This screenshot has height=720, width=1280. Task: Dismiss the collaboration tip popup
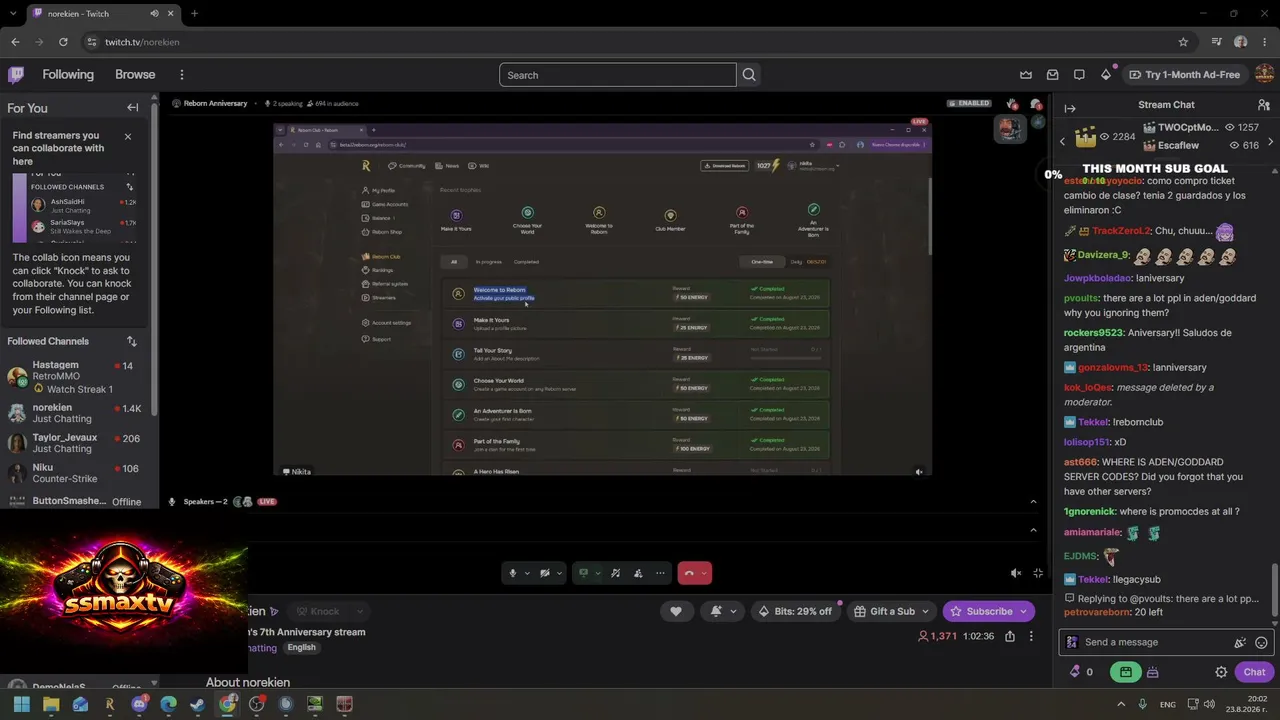[127, 136]
